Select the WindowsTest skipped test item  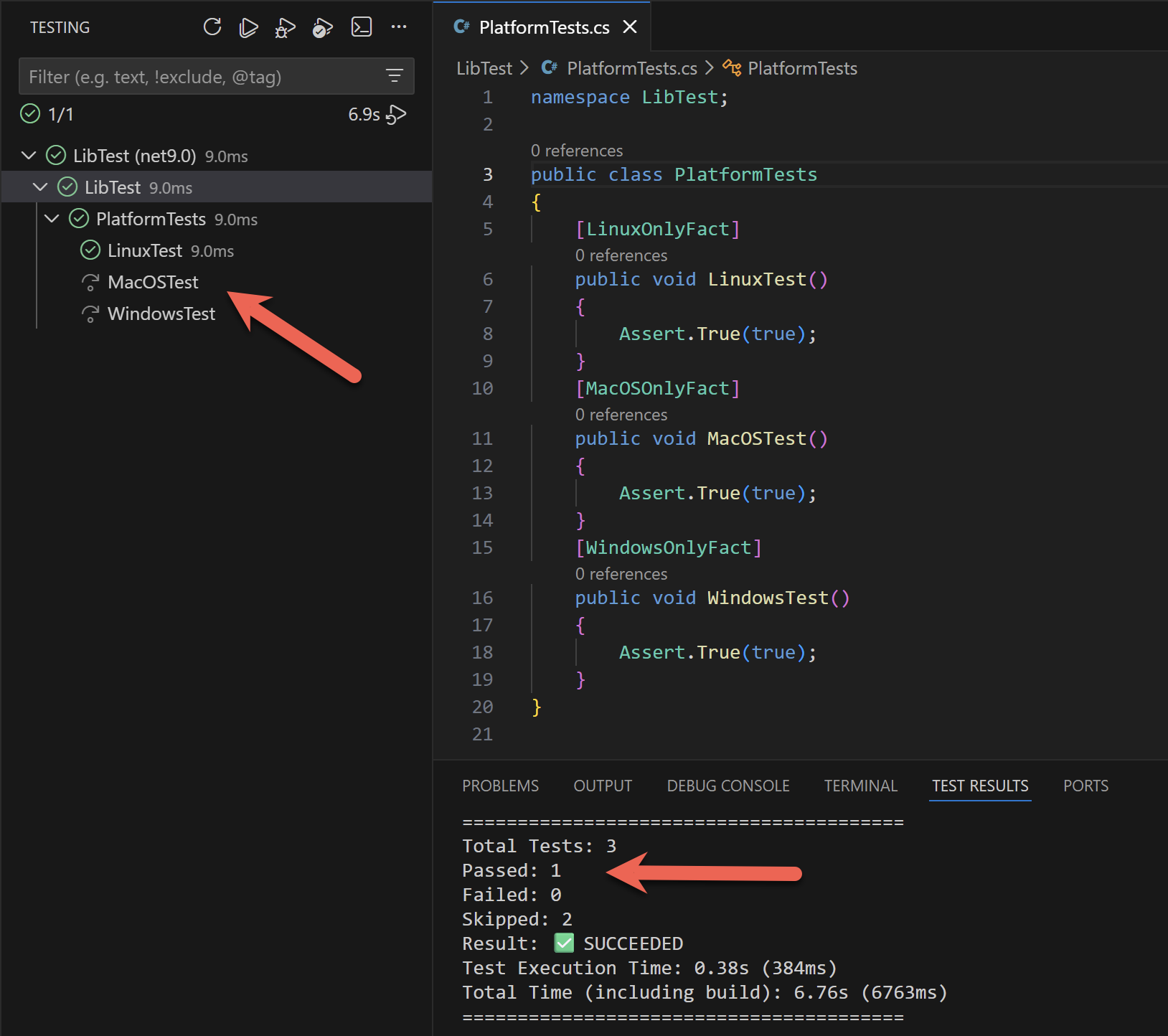pos(161,314)
